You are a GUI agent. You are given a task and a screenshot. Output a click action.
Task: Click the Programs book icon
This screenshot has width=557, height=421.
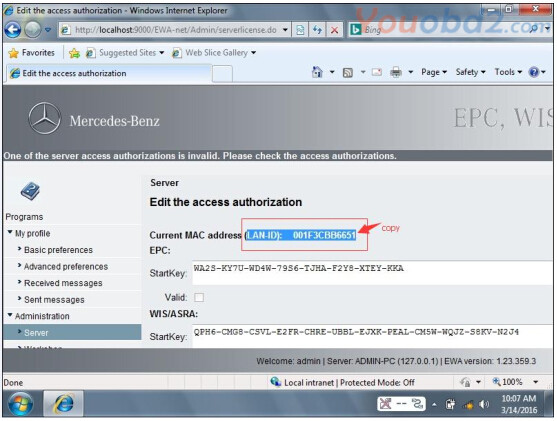30,191
